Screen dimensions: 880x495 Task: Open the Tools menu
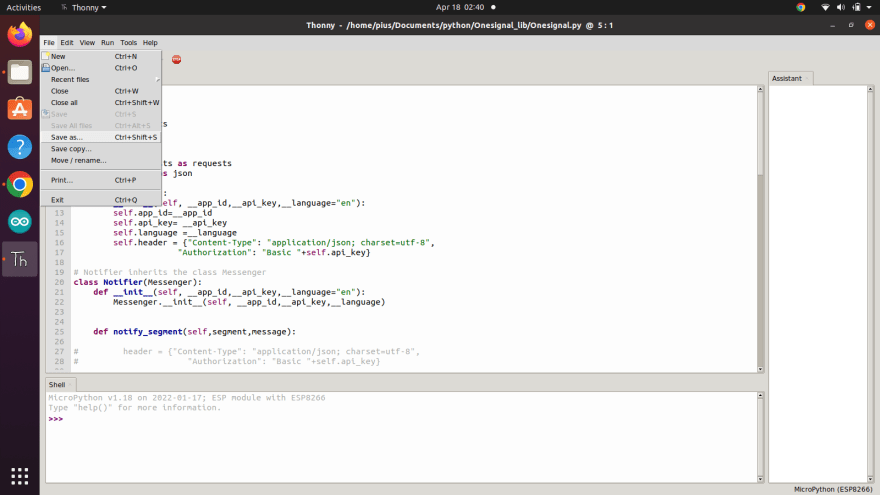(128, 43)
